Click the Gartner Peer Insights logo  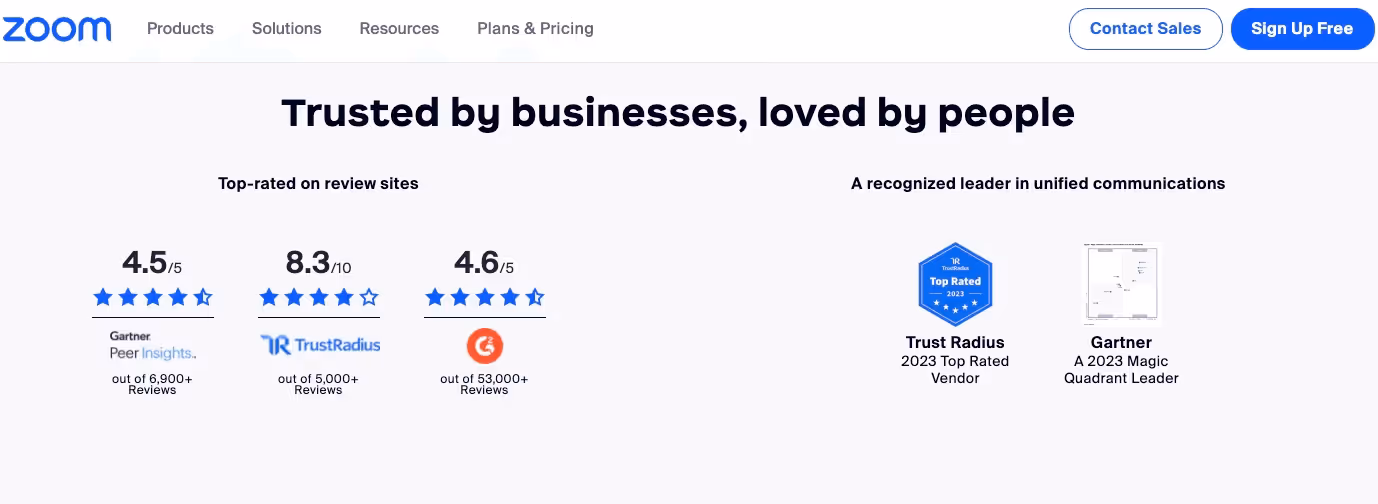152,345
